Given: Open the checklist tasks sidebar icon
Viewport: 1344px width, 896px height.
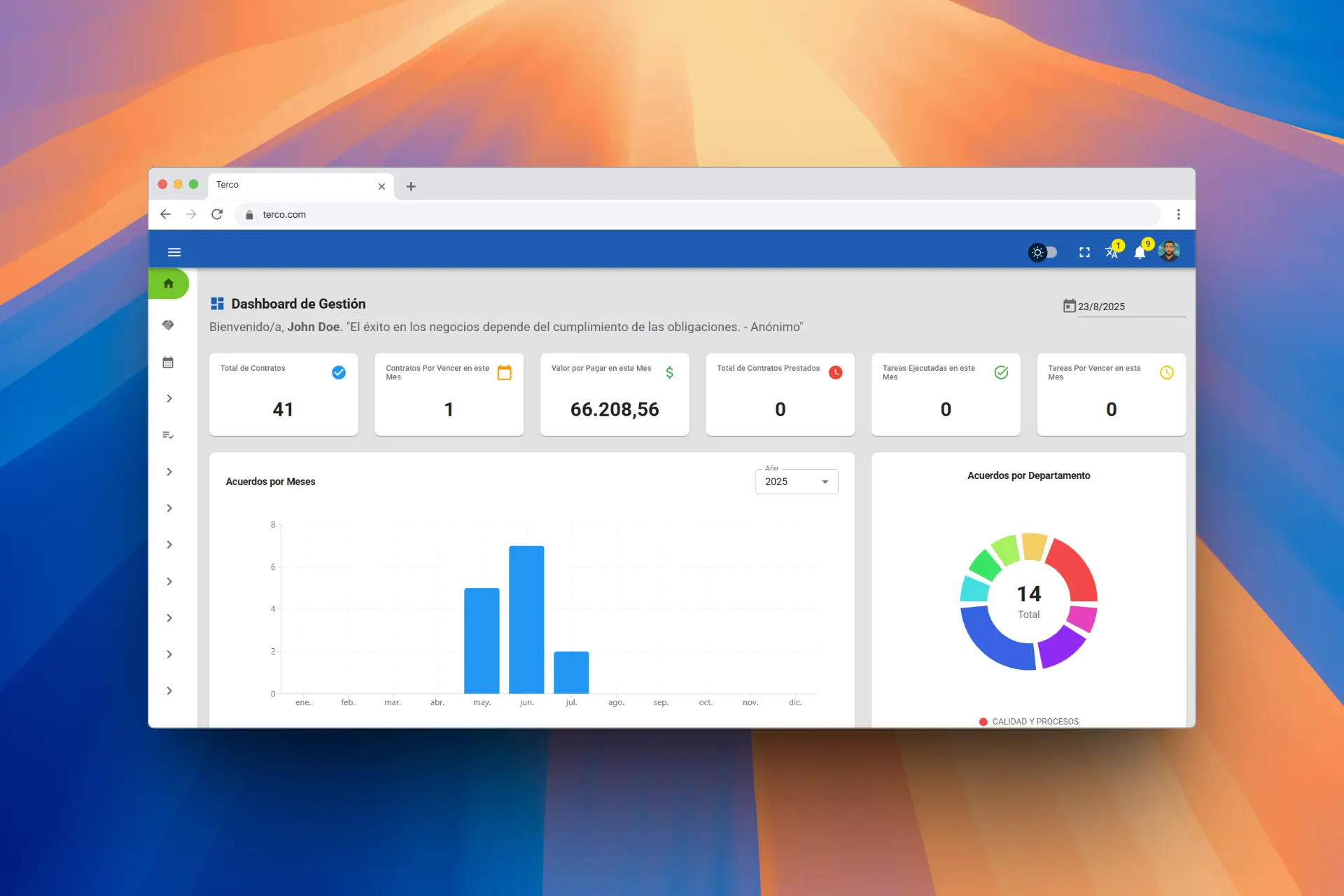Looking at the screenshot, I should coord(168,435).
